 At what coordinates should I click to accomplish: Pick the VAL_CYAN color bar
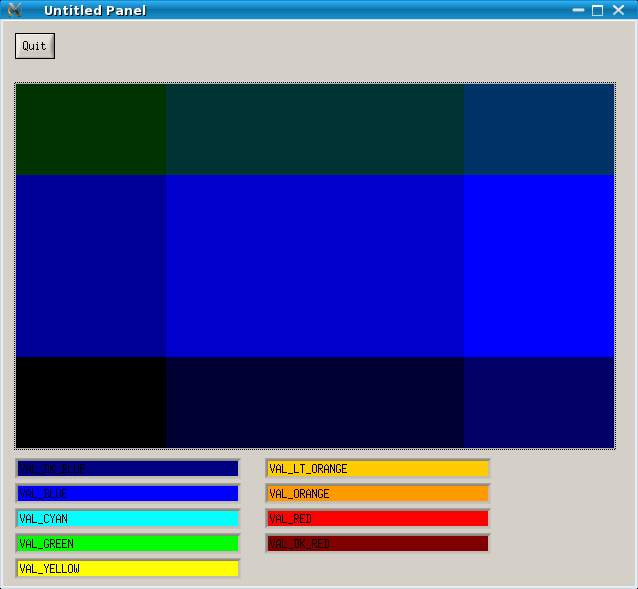(128, 518)
